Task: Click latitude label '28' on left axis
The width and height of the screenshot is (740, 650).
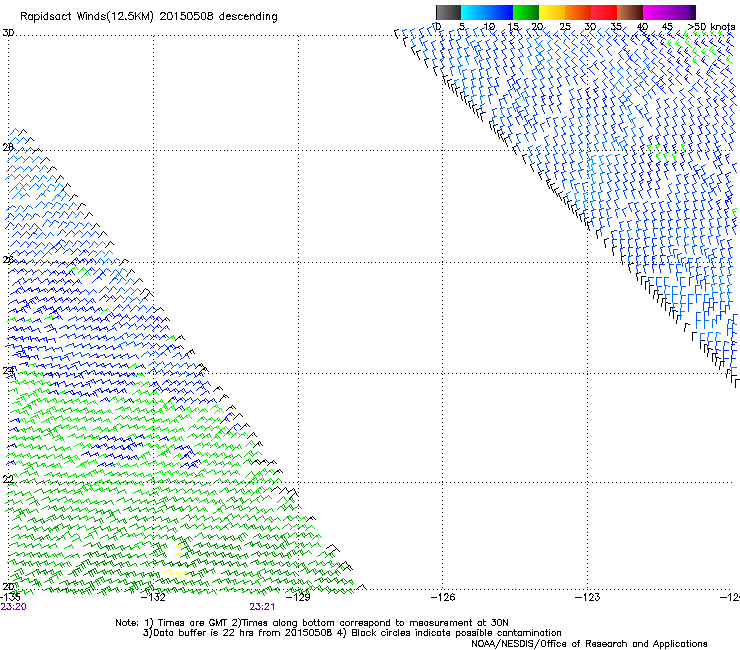Action: click(8, 147)
